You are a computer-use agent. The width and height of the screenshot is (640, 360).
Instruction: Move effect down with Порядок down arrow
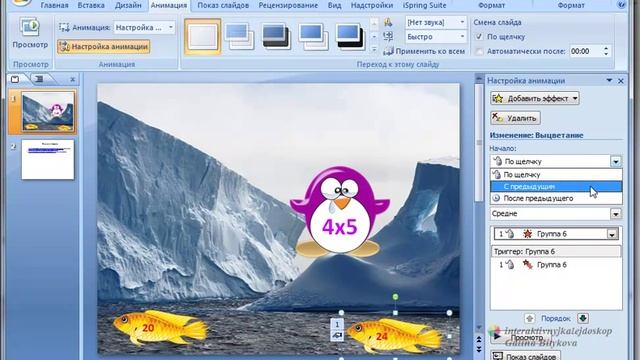coord(583,318)
